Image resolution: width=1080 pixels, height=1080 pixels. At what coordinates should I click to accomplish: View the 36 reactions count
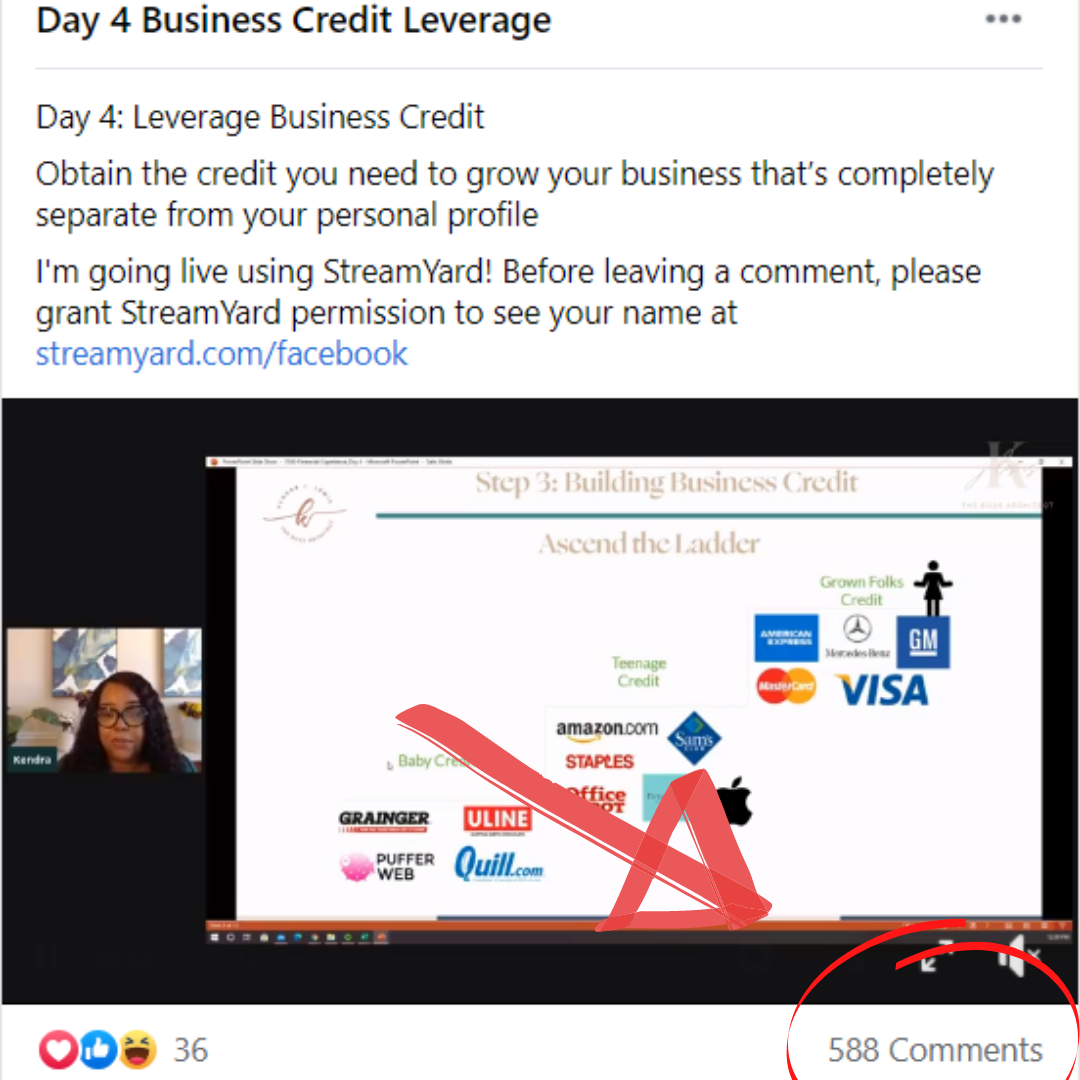pos(191,1050)
